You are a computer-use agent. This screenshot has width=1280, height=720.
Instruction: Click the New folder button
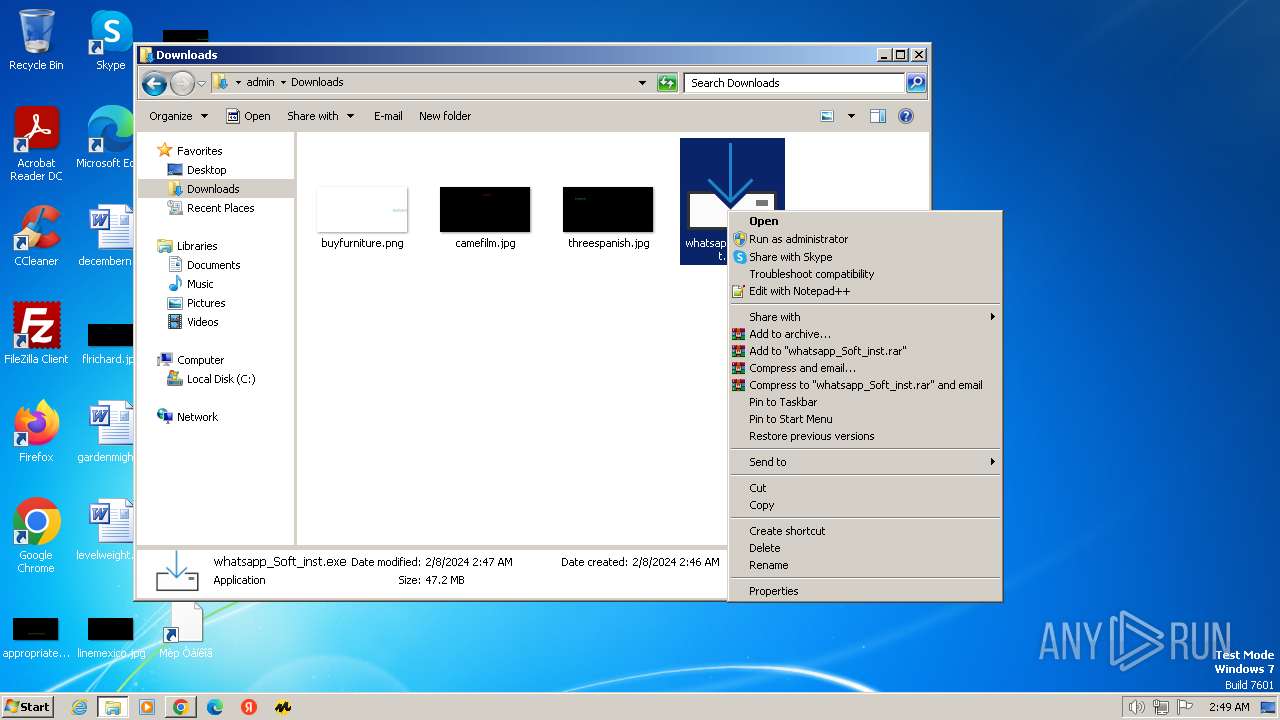coord(445,116)
